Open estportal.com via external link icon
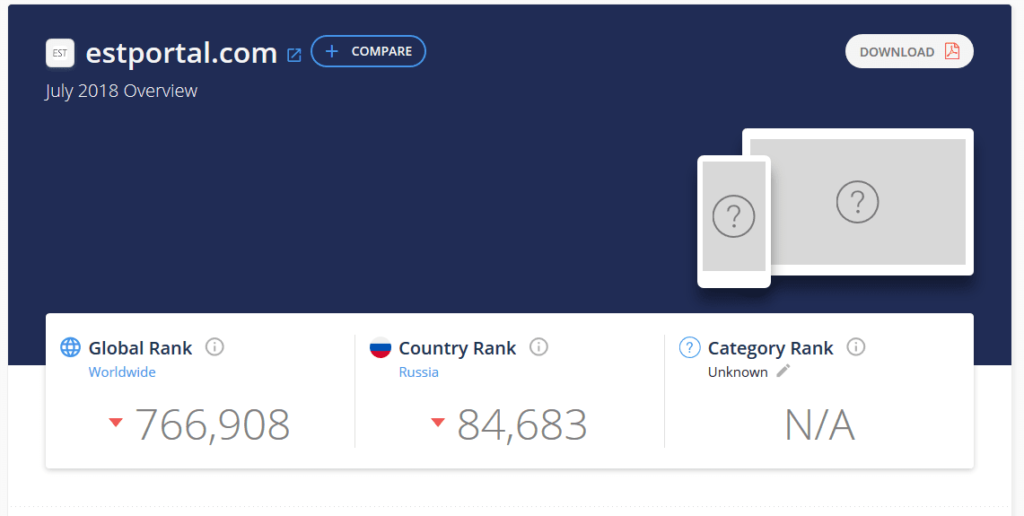The height and width of the screenshot is (516, 1024). [x=294, y=55]
